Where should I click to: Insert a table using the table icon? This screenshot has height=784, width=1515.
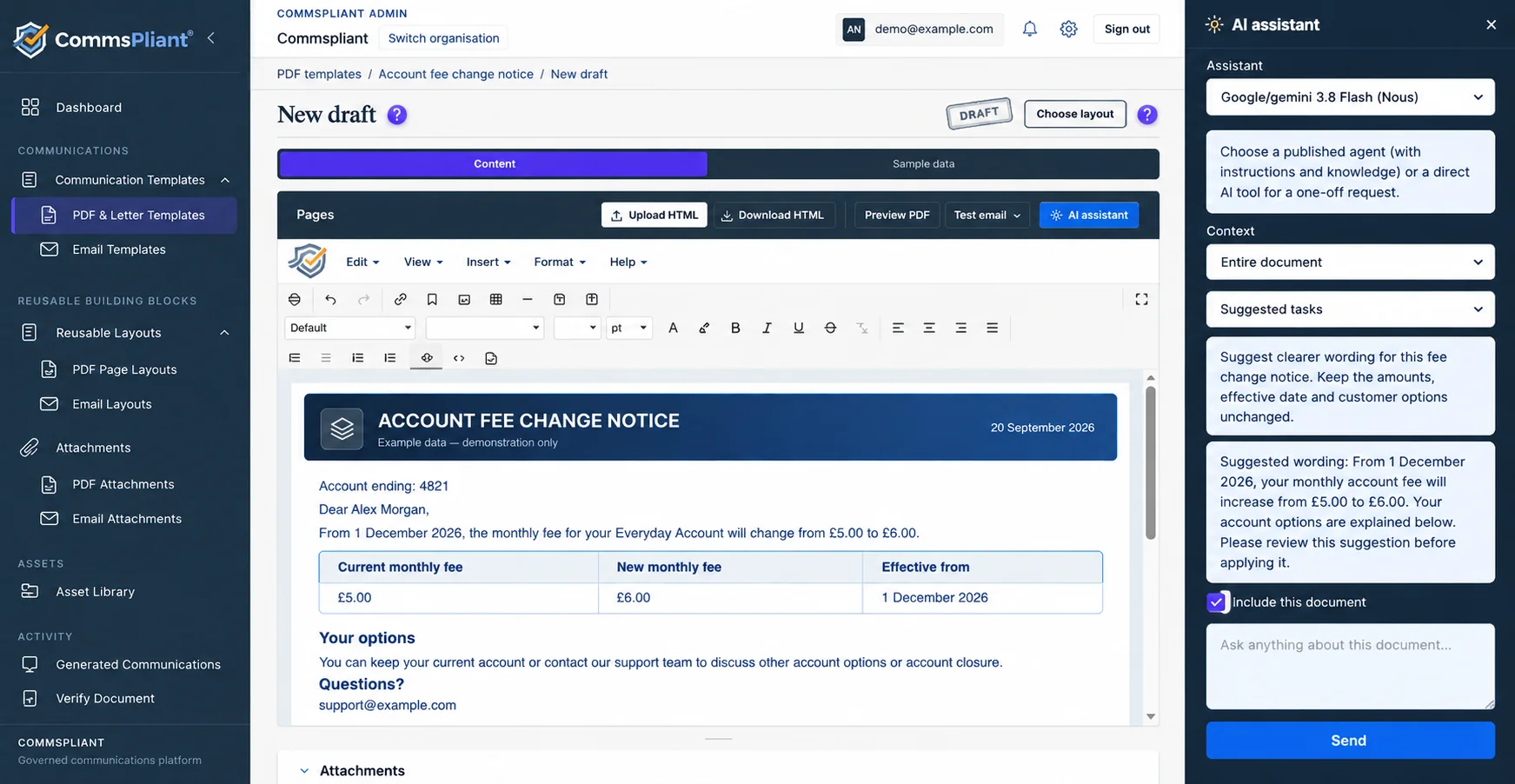click(496, 300)
